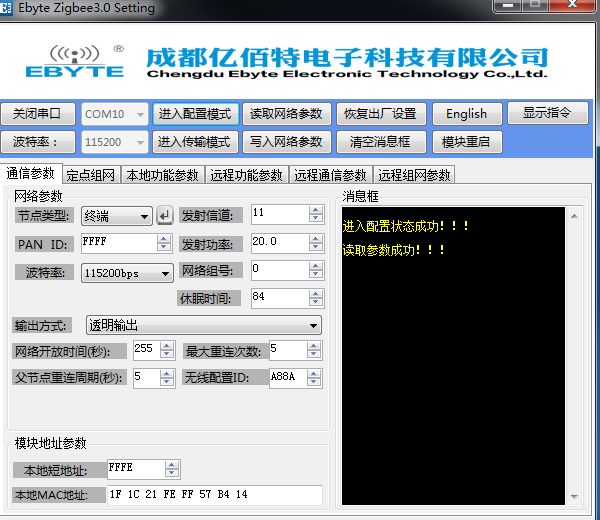Open the 本地功能参数 tab
The width and height of the screenshot is (600, 520).
coord(162,175)
